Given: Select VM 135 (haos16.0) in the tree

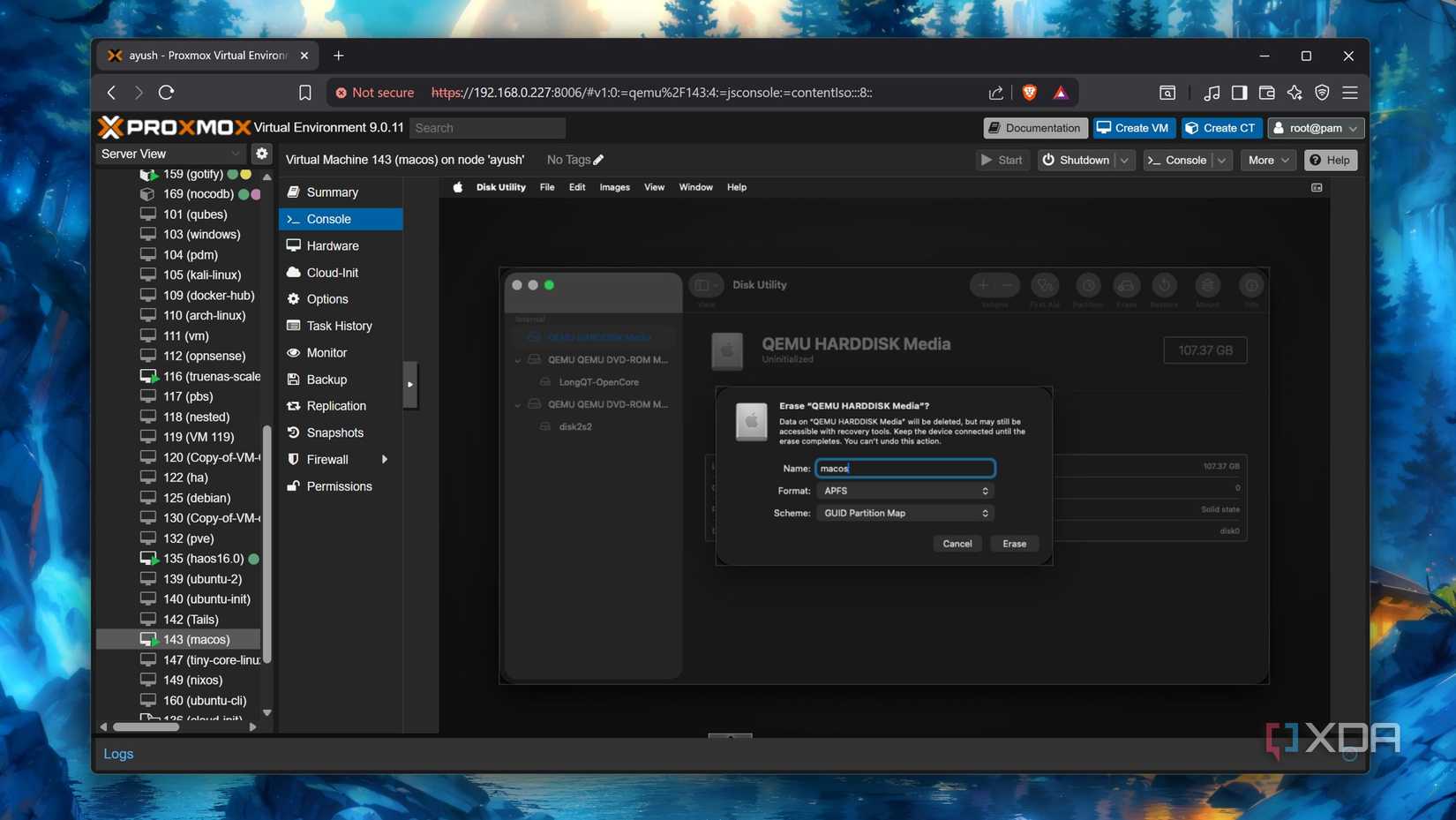Looking at the screenshot, I should [x=203, y=559].
